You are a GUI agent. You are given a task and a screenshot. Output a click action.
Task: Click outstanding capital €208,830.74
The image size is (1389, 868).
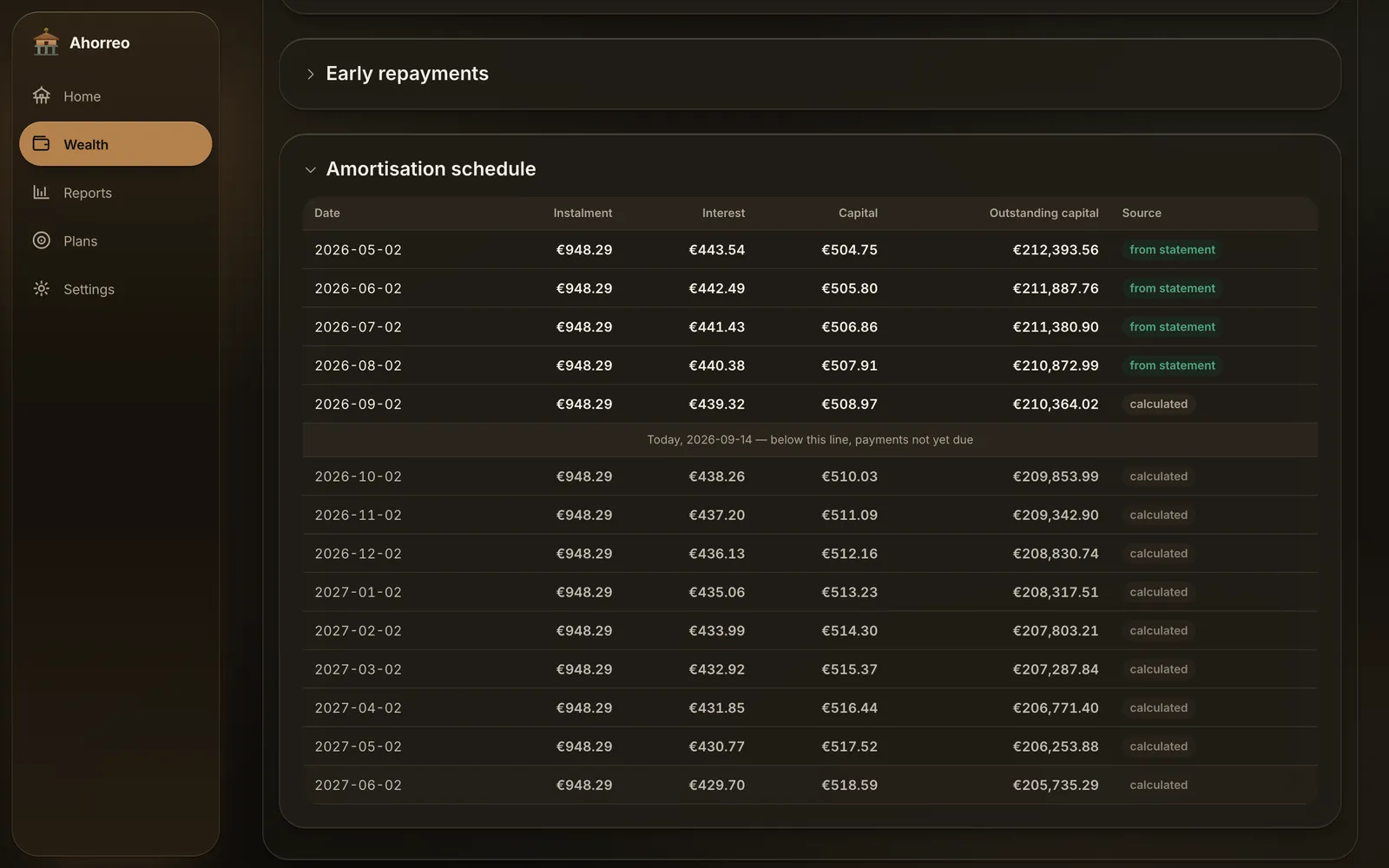[x=1055, y=554]
